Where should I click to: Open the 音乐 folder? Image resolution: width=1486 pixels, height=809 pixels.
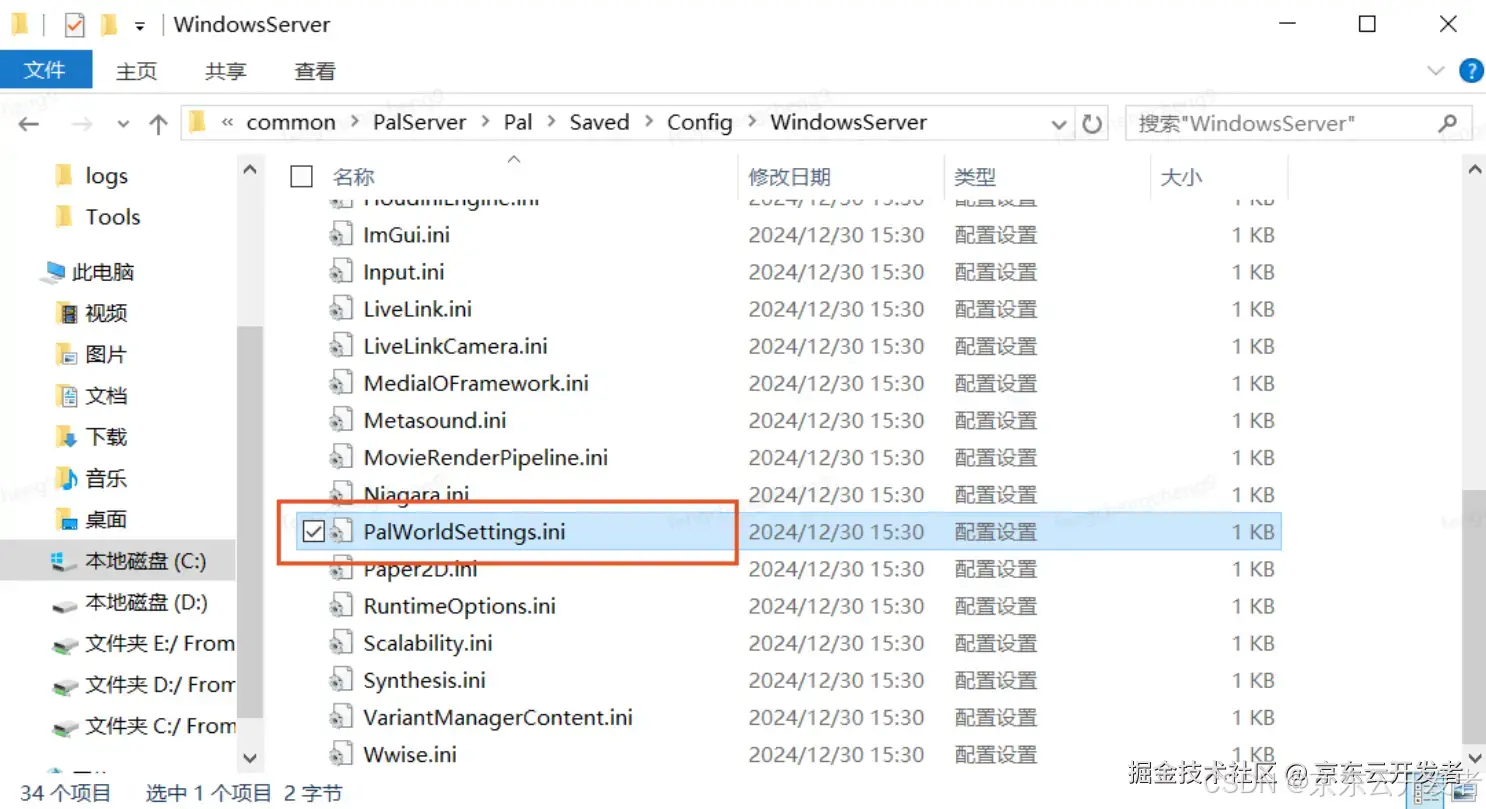[91, 478]
